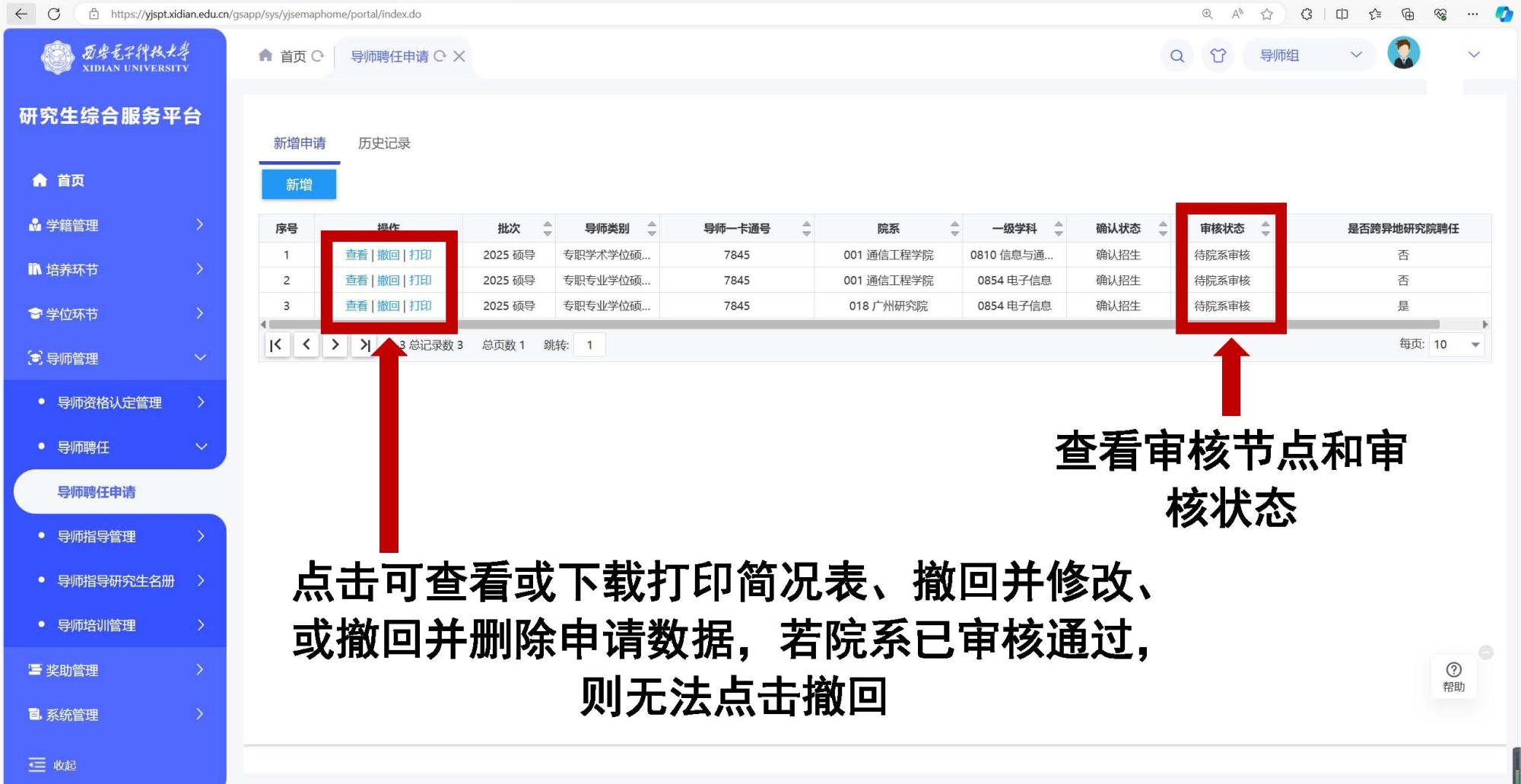Open the theme shirt icon in header
Image resolution: width=1521 pixels, height=784 pixels.
tap(1218, 56)
